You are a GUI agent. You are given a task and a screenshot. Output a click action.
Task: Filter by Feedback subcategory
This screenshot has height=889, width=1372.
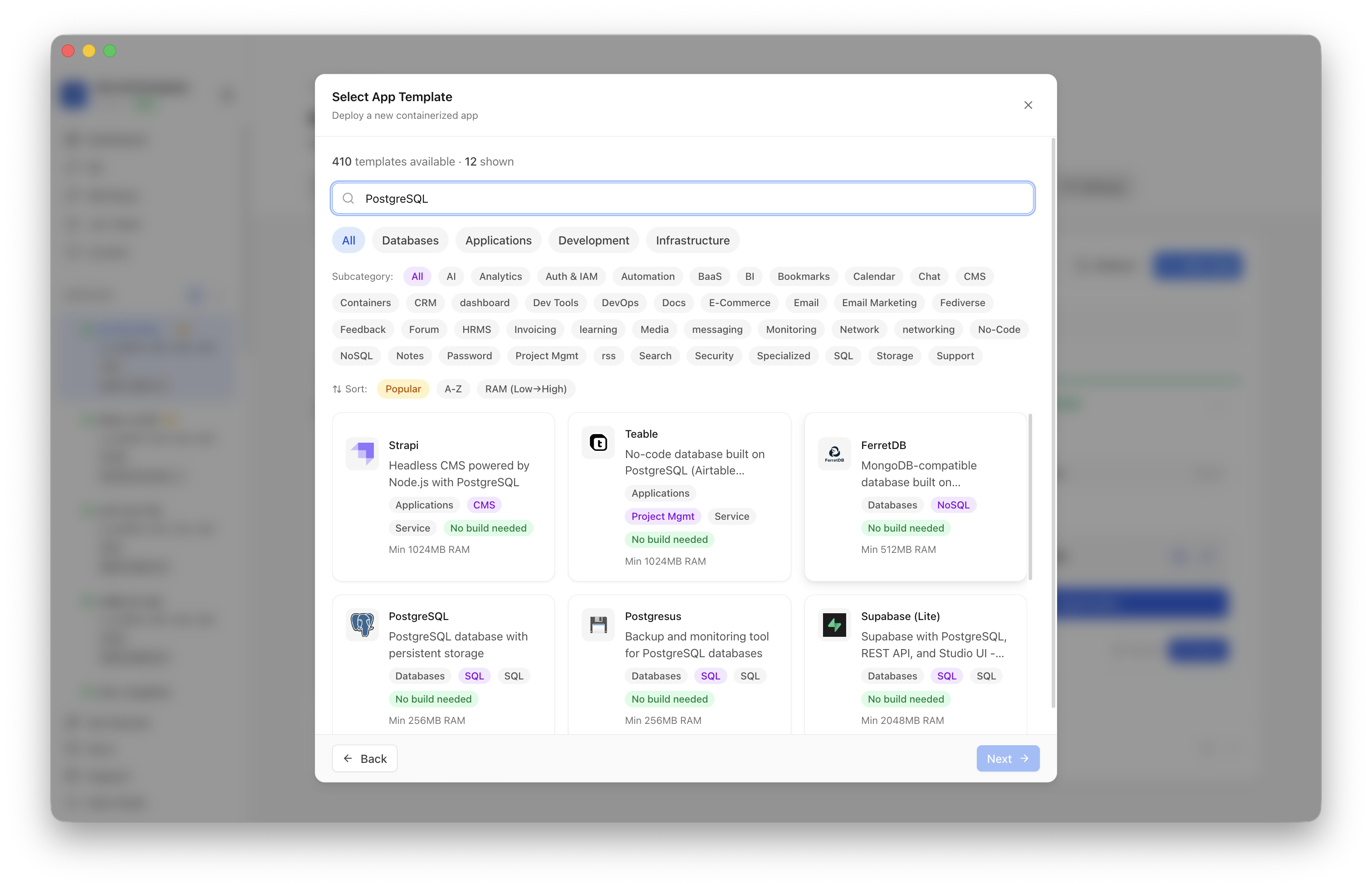tap(363, 329)
